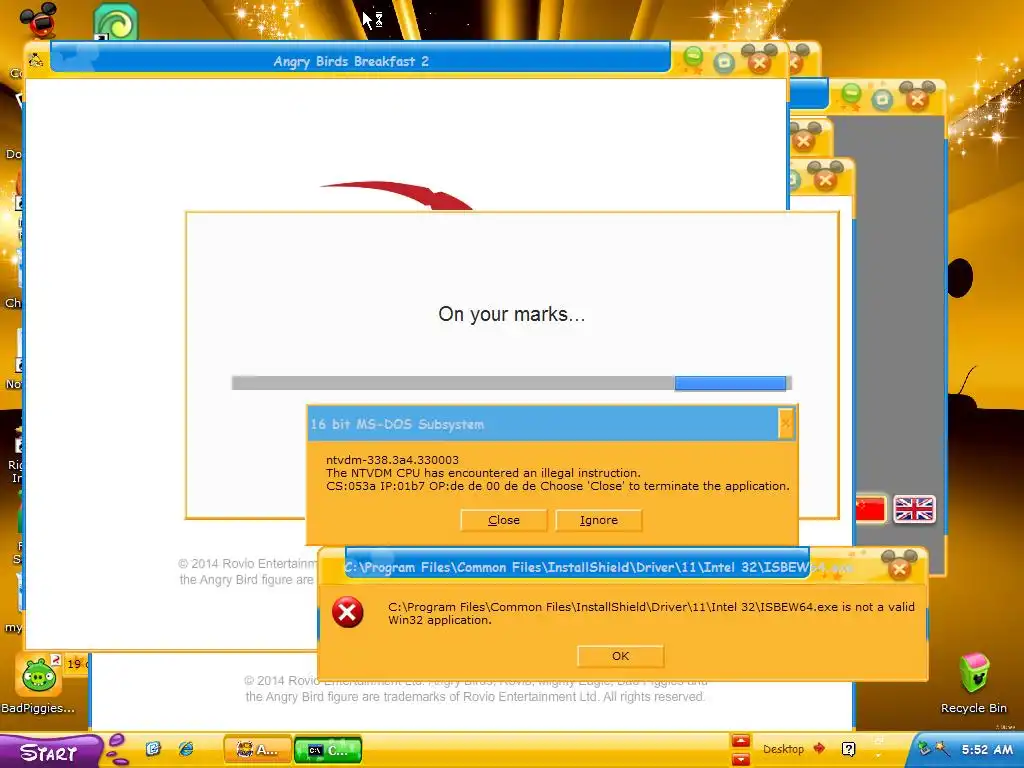Maximize the gray window behind Angry Birds

[x=882, y=99]
